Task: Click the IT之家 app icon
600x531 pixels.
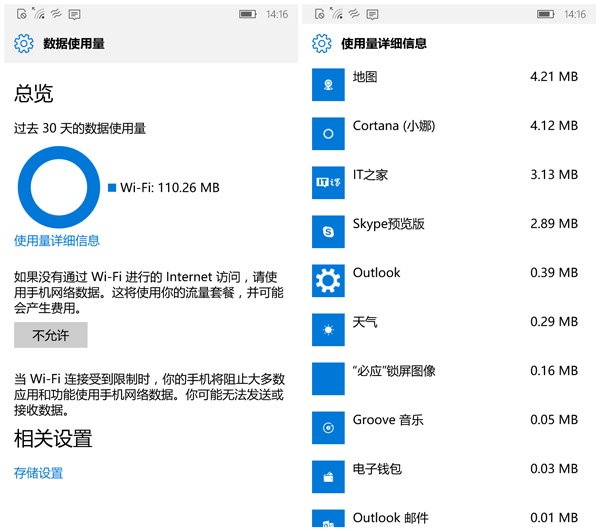Action: coord(328,182)
